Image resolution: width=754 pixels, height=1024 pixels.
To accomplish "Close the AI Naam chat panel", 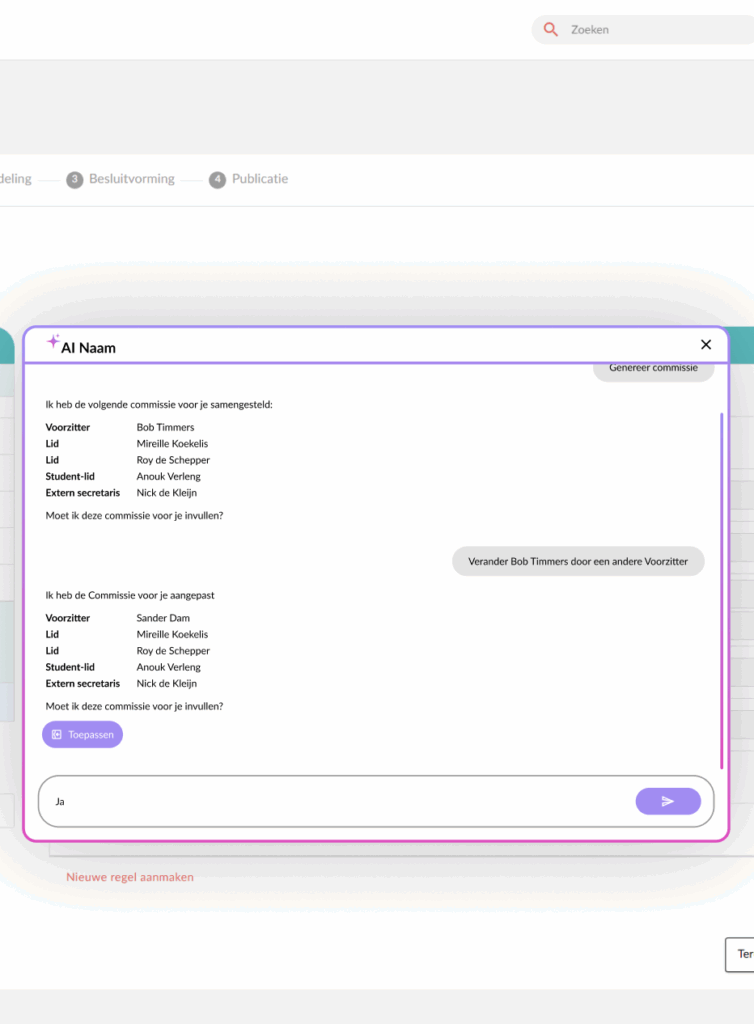I will point(706,344).
